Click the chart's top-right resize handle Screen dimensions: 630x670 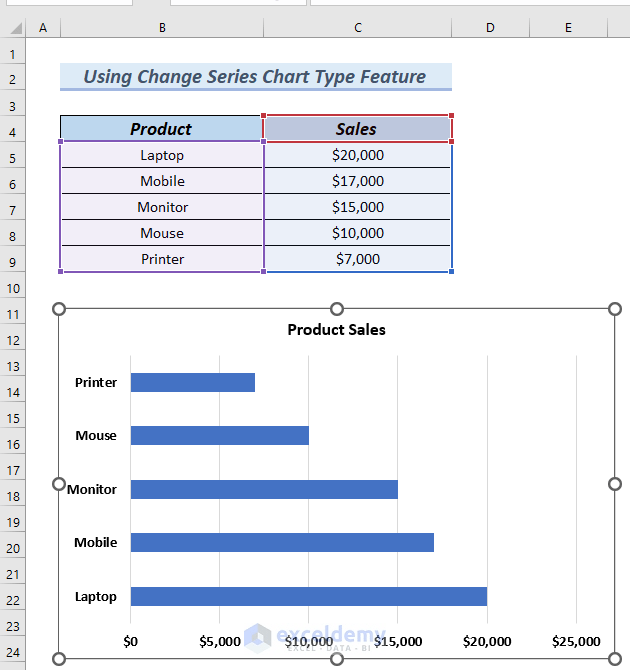[615, 309]
